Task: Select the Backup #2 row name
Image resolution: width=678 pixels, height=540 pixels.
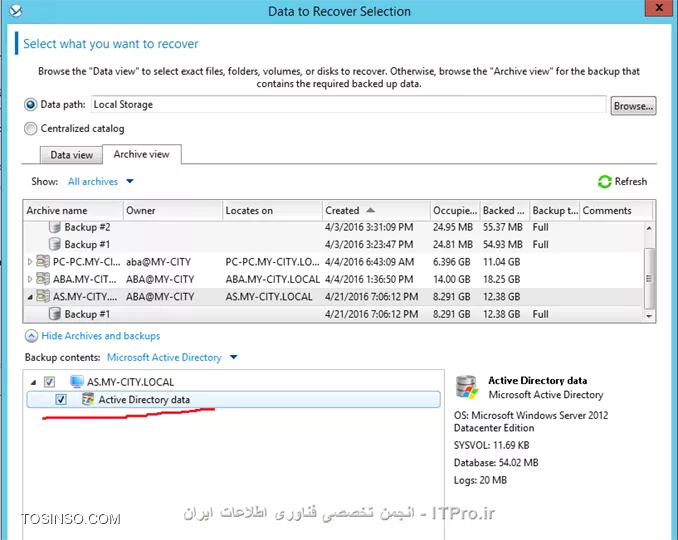Action: (x=87, y=227)
